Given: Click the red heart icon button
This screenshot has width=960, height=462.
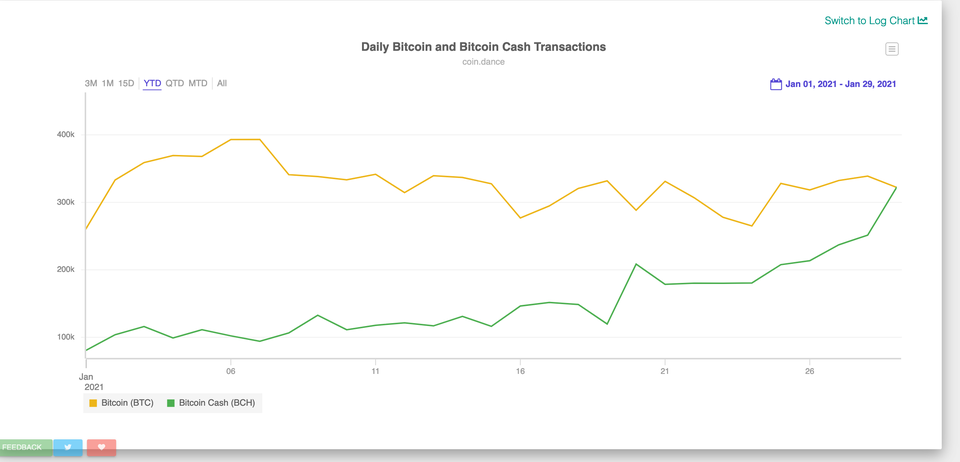Looking at the screenshot, I should [101, 447].
